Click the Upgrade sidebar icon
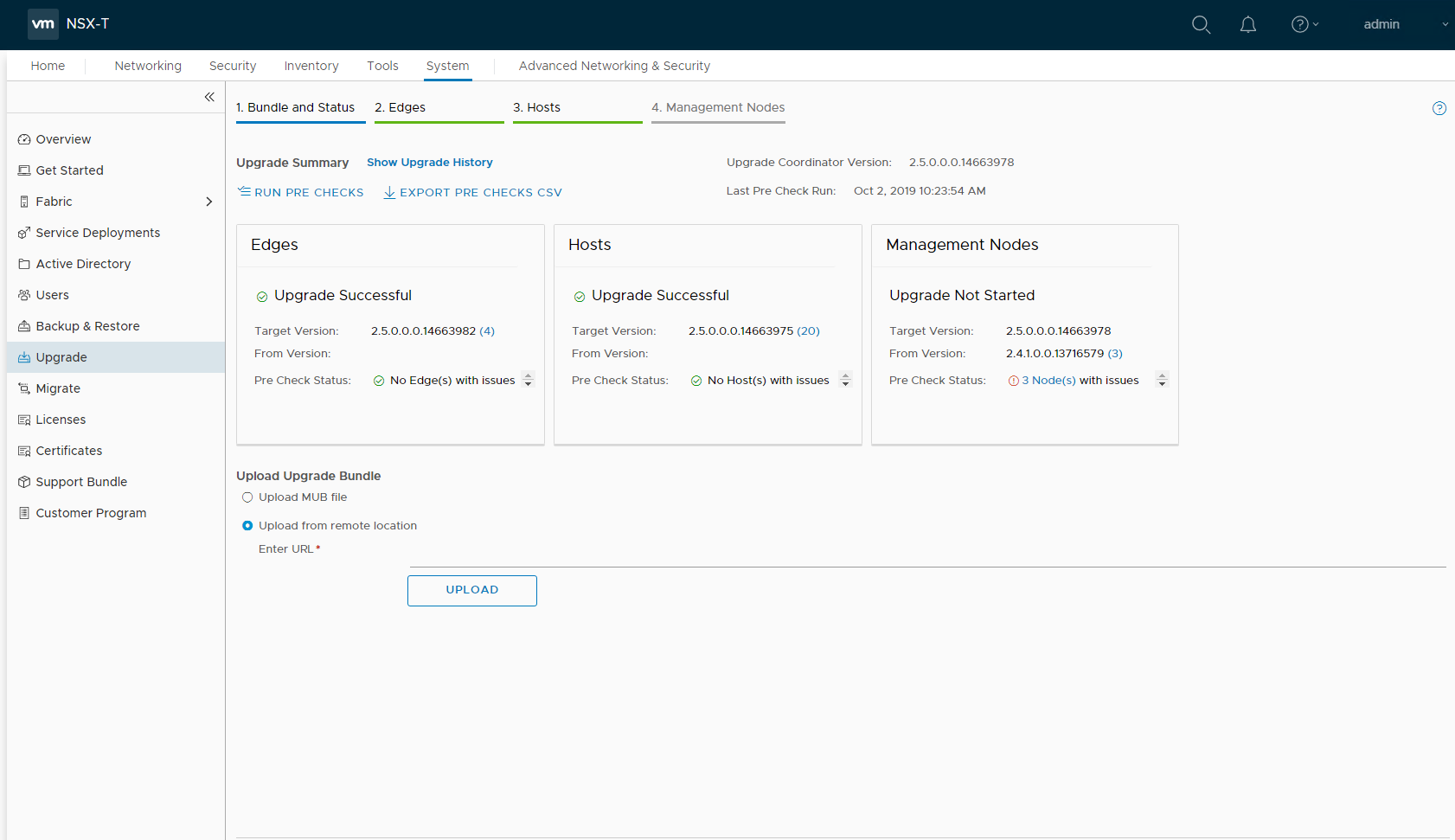Screen dimensions: 1455x840 (24, 357)
